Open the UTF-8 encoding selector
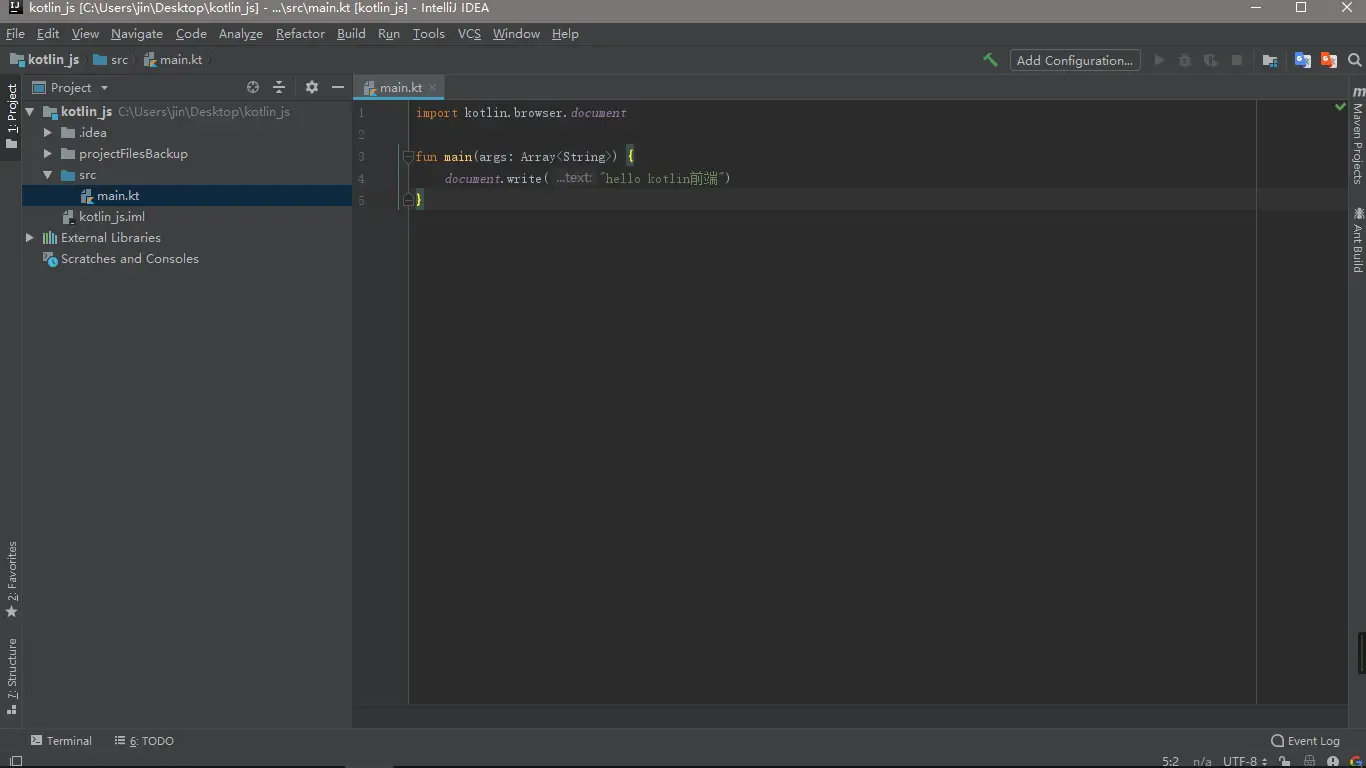This screenshot has height=768, width=1366. [x=1244, y=762]
